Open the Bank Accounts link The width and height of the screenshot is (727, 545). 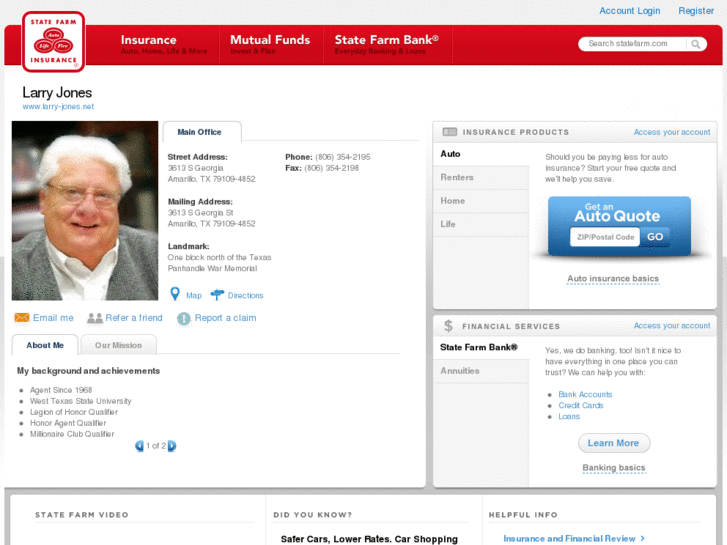(585, 394)
